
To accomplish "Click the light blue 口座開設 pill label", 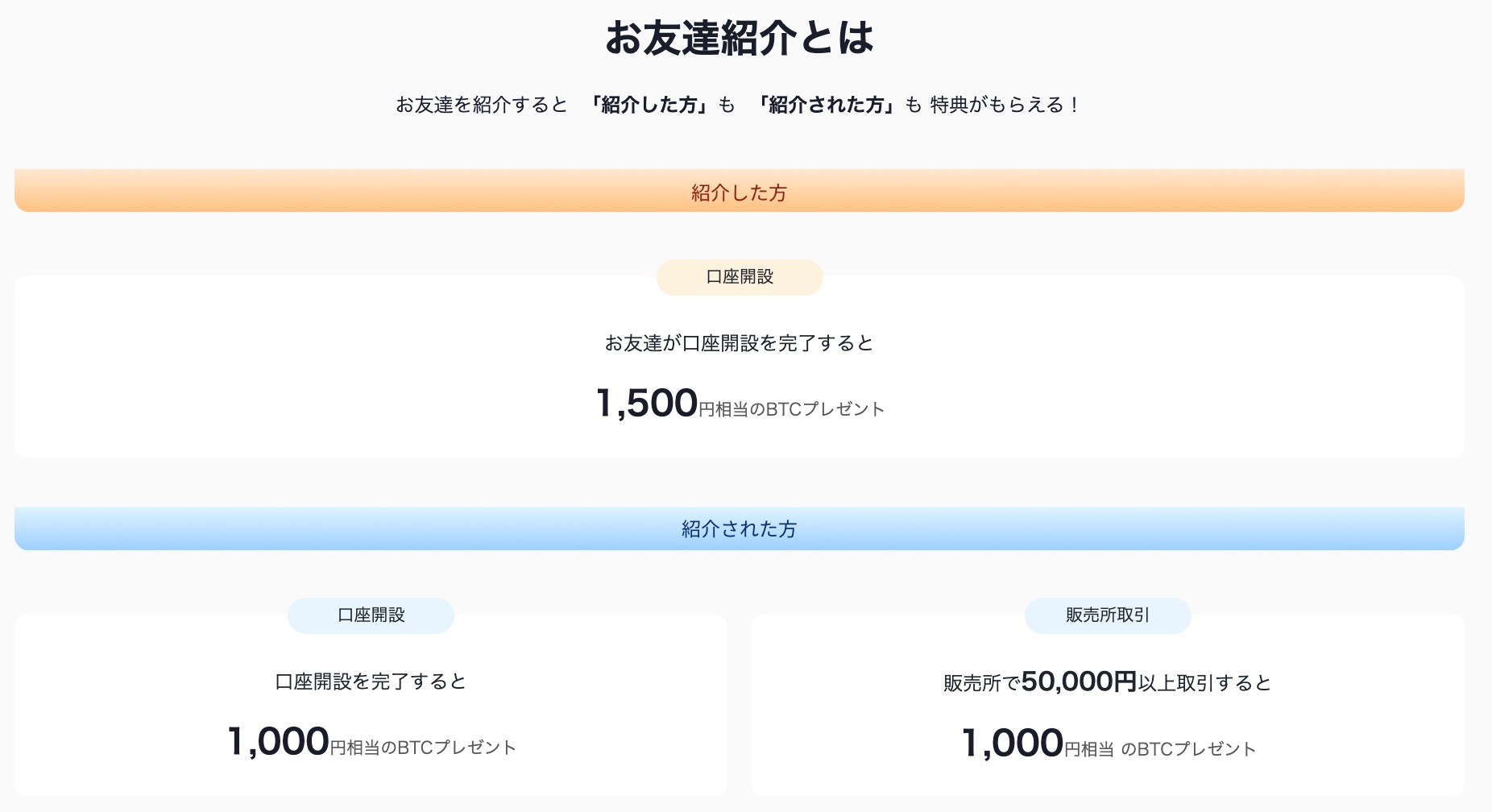I will pos(371,615).
